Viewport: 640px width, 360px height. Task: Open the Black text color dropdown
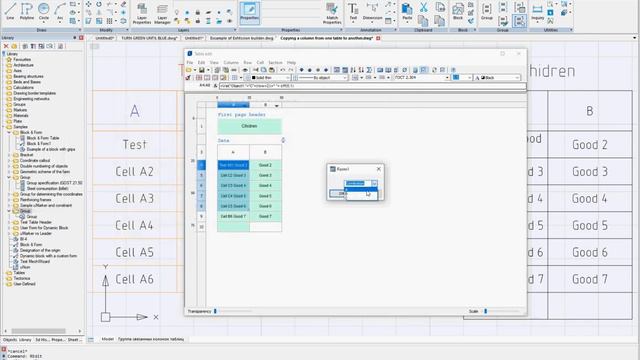pyautogui.click(x=517, y=78)
